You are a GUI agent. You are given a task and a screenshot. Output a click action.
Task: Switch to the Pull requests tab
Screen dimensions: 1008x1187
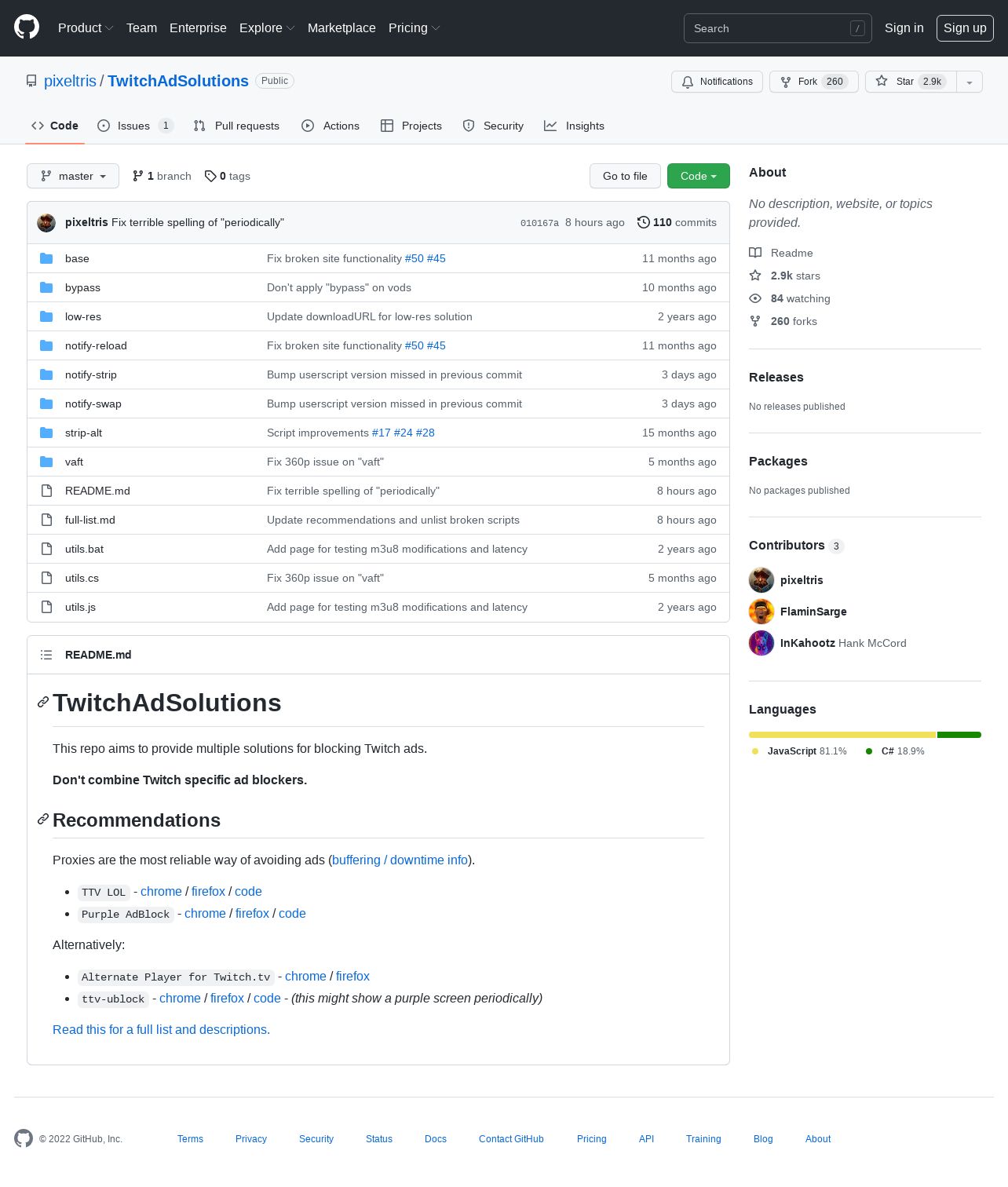(x=236, y=126)
